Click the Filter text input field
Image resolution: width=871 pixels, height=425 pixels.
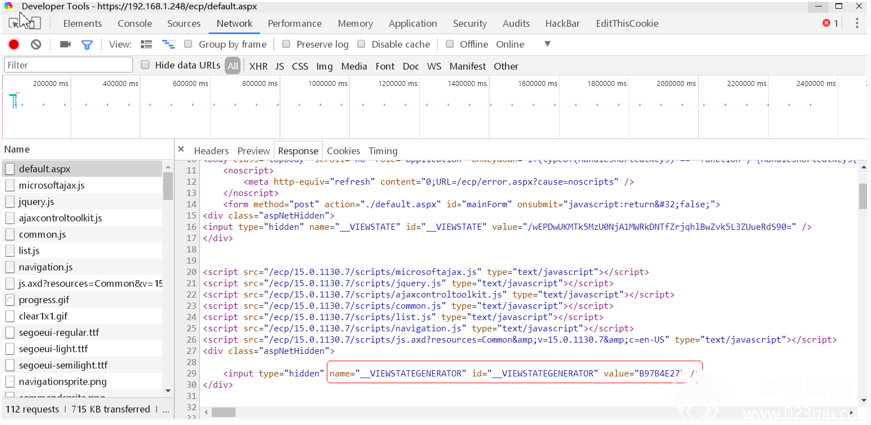tap(69, 65)
